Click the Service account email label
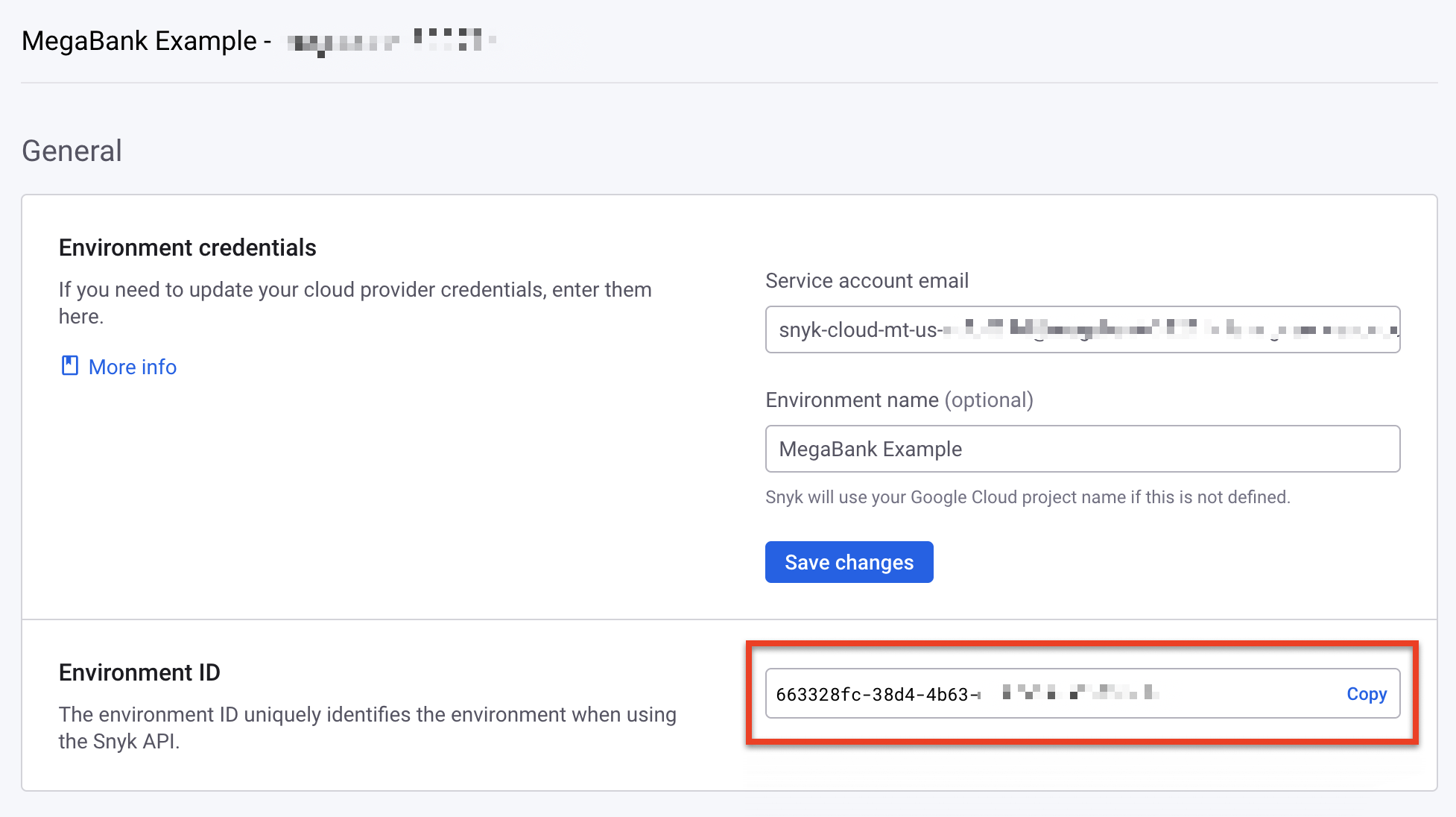This screenshot has width=1456, height=817. [x=867, y=280]
